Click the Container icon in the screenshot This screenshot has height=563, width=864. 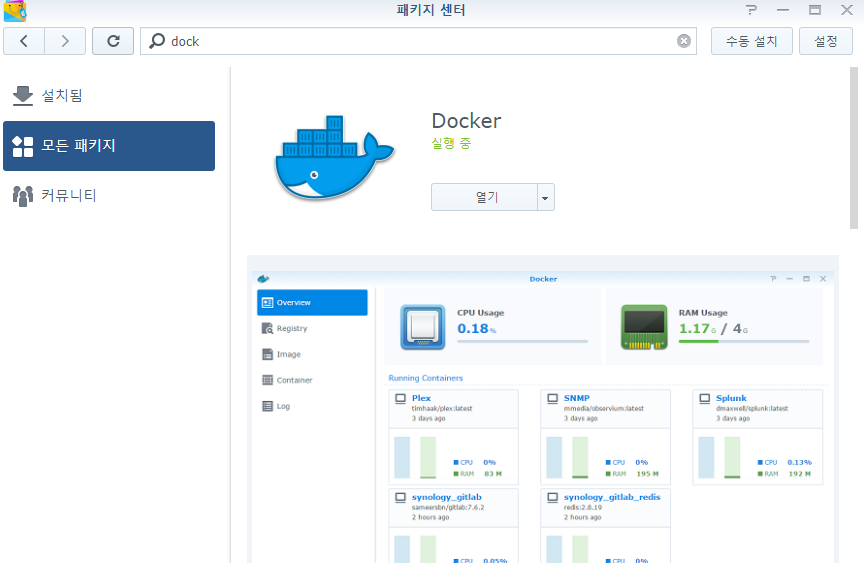(x=267, y=380)
